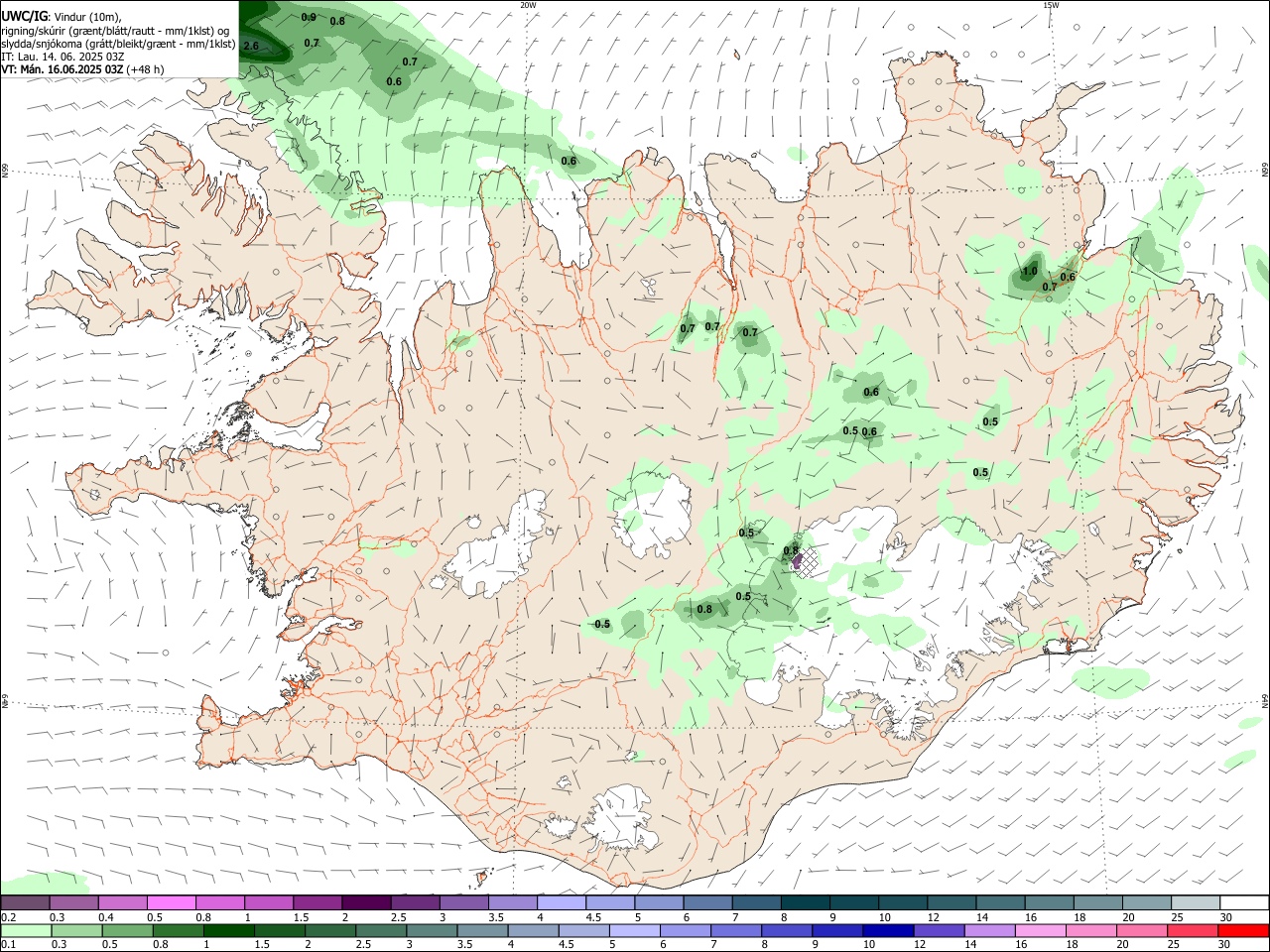
Task: Click the darkest green 1–1.5 rain swatch
Action: (230, 930)
